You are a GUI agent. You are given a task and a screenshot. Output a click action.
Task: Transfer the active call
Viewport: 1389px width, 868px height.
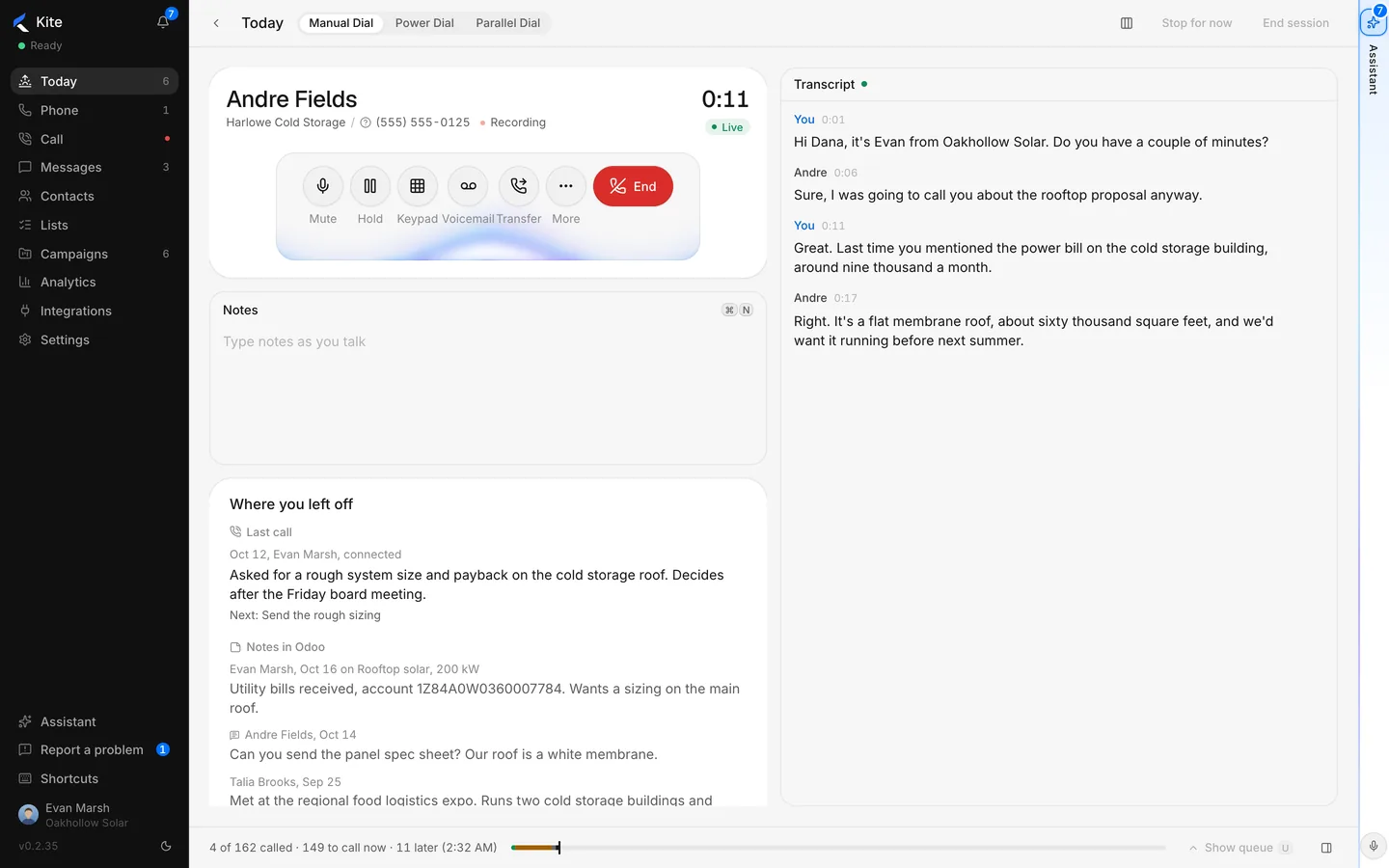(519, 186)
